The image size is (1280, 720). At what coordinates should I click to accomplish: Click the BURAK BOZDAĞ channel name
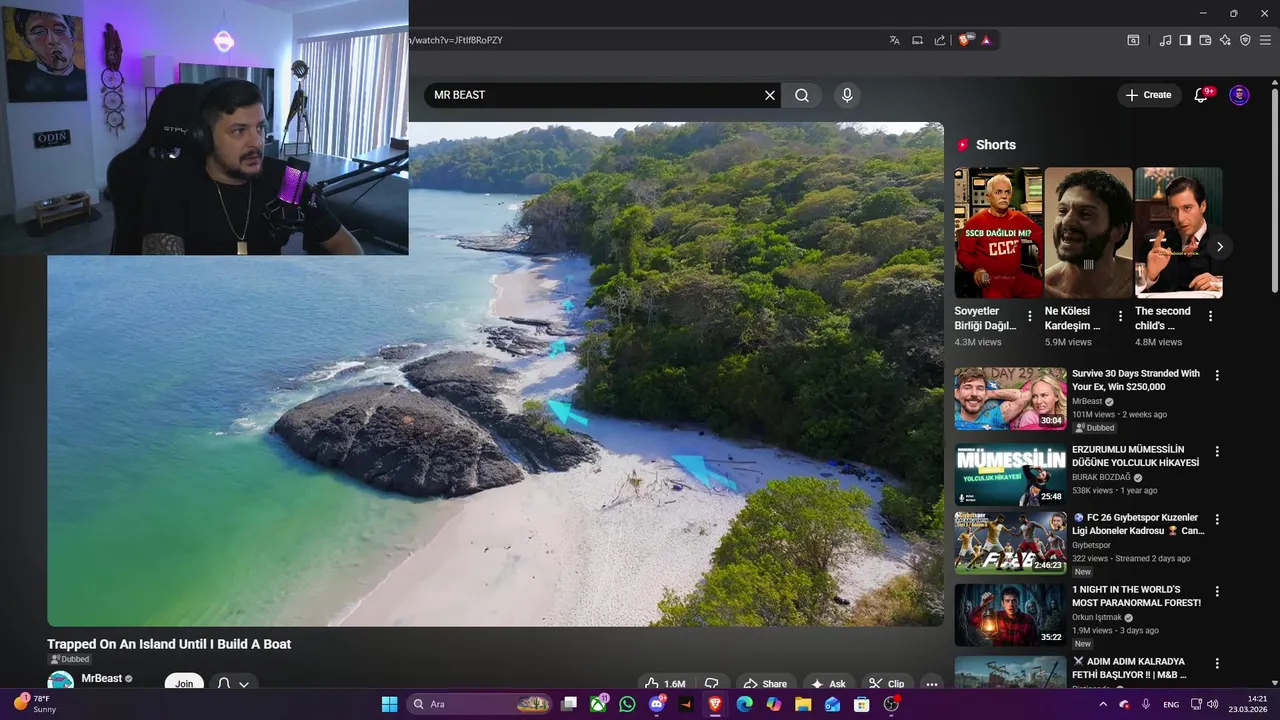(x=1101, y=477)
